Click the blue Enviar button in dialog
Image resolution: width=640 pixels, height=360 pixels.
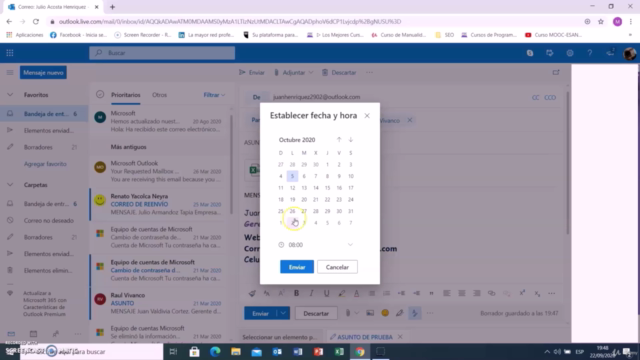tap(297, 267)
